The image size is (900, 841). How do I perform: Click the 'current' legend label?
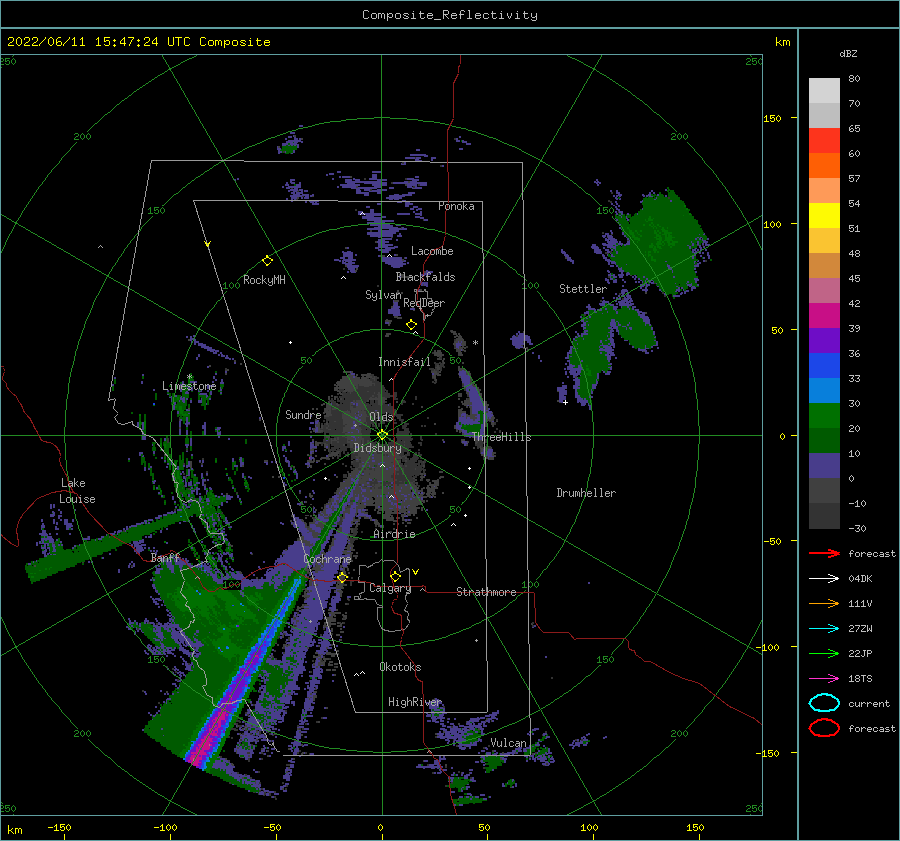869,704
